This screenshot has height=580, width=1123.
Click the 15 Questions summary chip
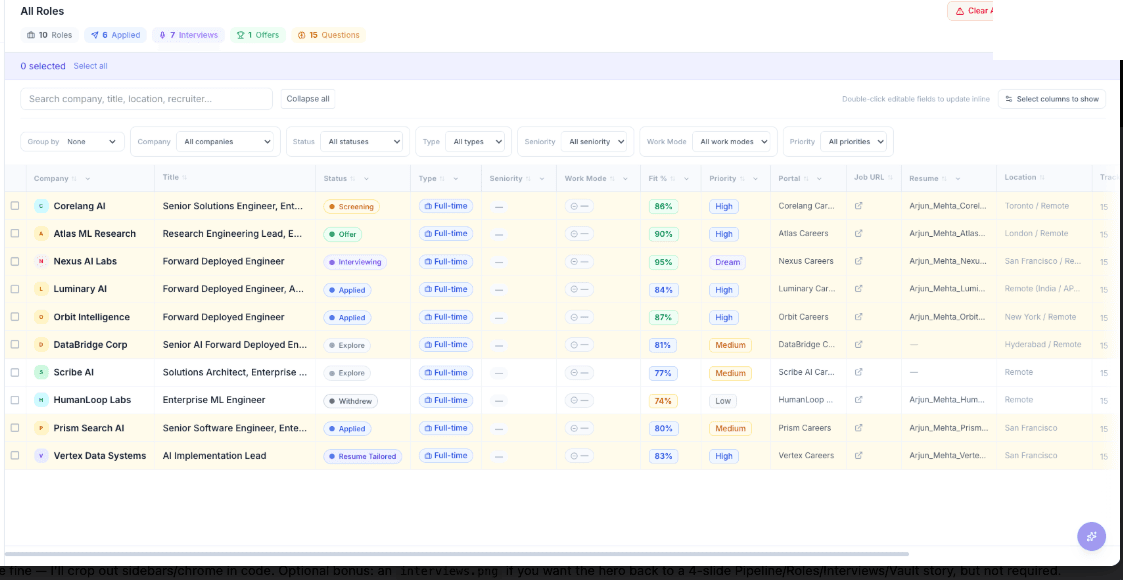click(328, 35)
